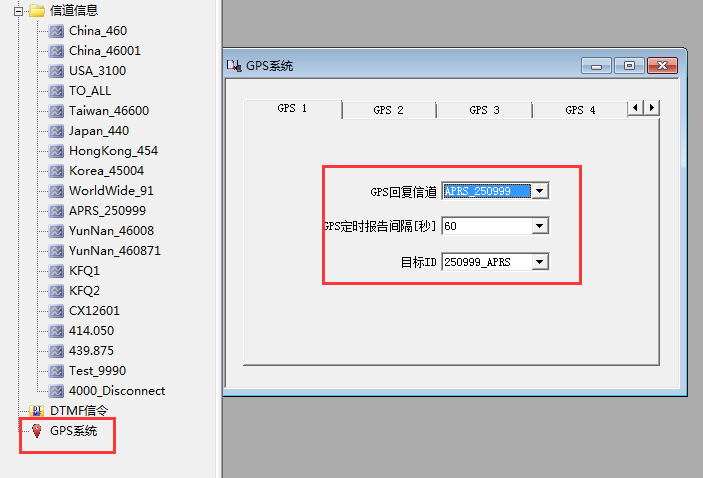This screenshot has width=703, height=478.
Task: Click the icon beside Test_9990 channel
Action: 57,371
